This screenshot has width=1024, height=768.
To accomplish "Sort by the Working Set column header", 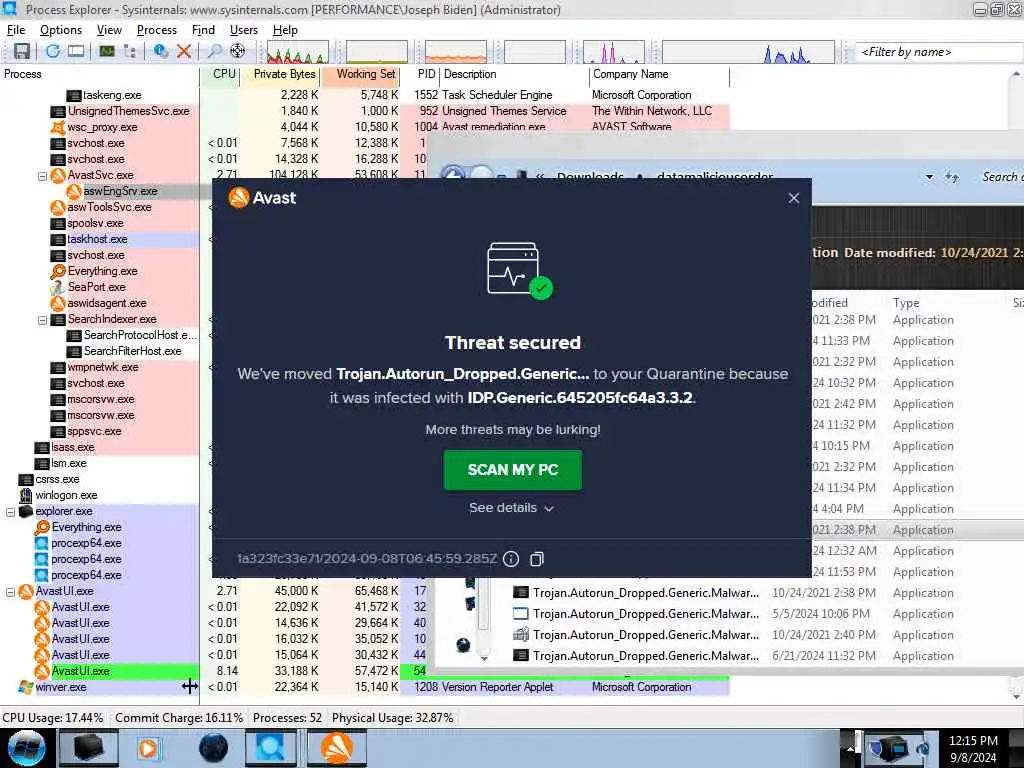I will point(360,74).
